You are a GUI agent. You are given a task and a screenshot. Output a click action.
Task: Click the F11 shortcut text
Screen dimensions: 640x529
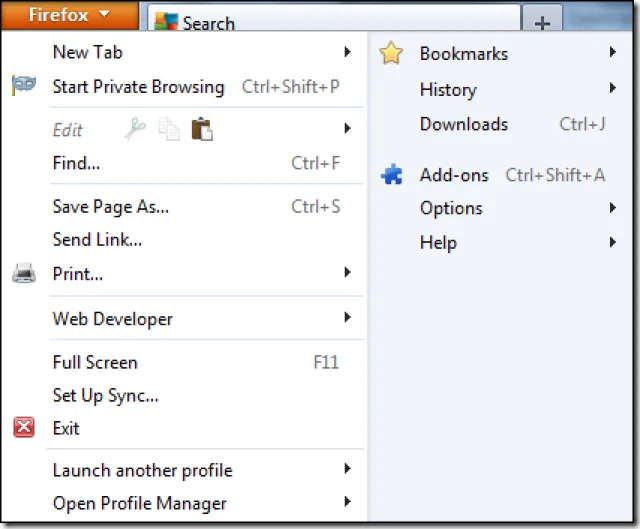coord(326,362)
